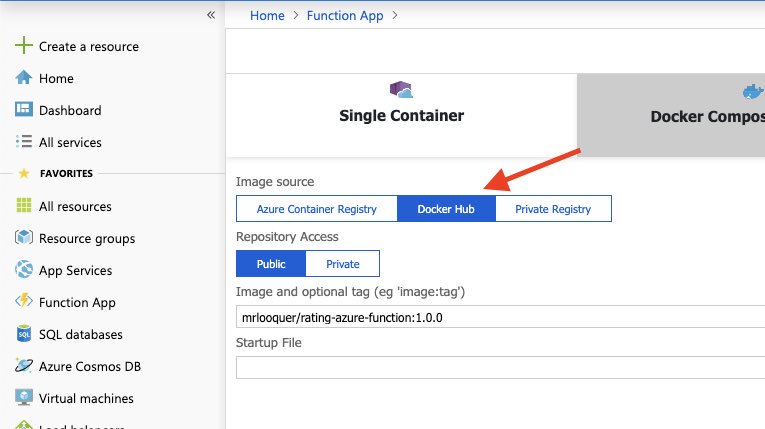Click the All services list icon
765x429 pixels.
(23, 142)
